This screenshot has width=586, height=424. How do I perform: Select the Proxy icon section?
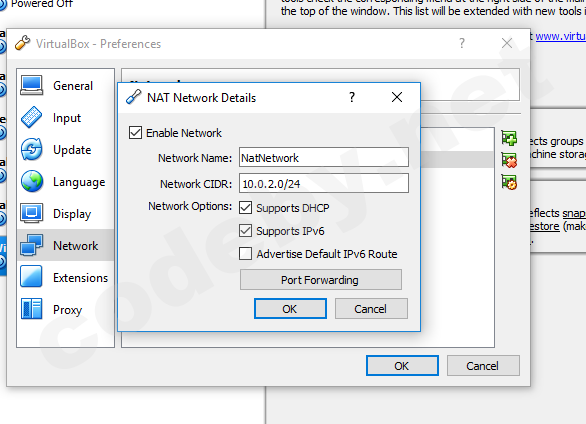click(x=31, y=309)
